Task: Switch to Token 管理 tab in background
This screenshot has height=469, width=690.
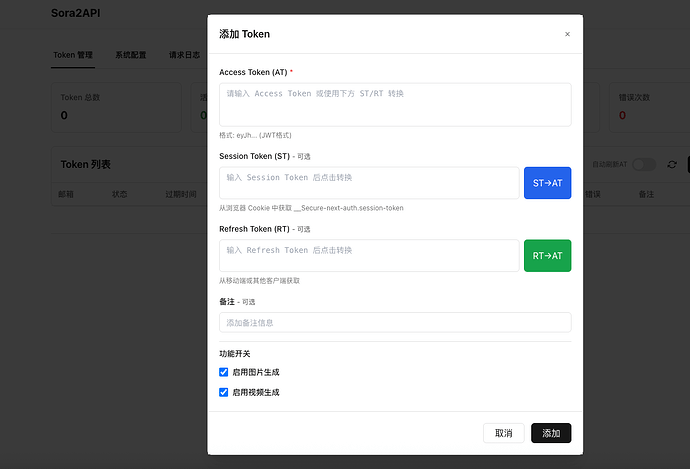Action: click(73, 55)
